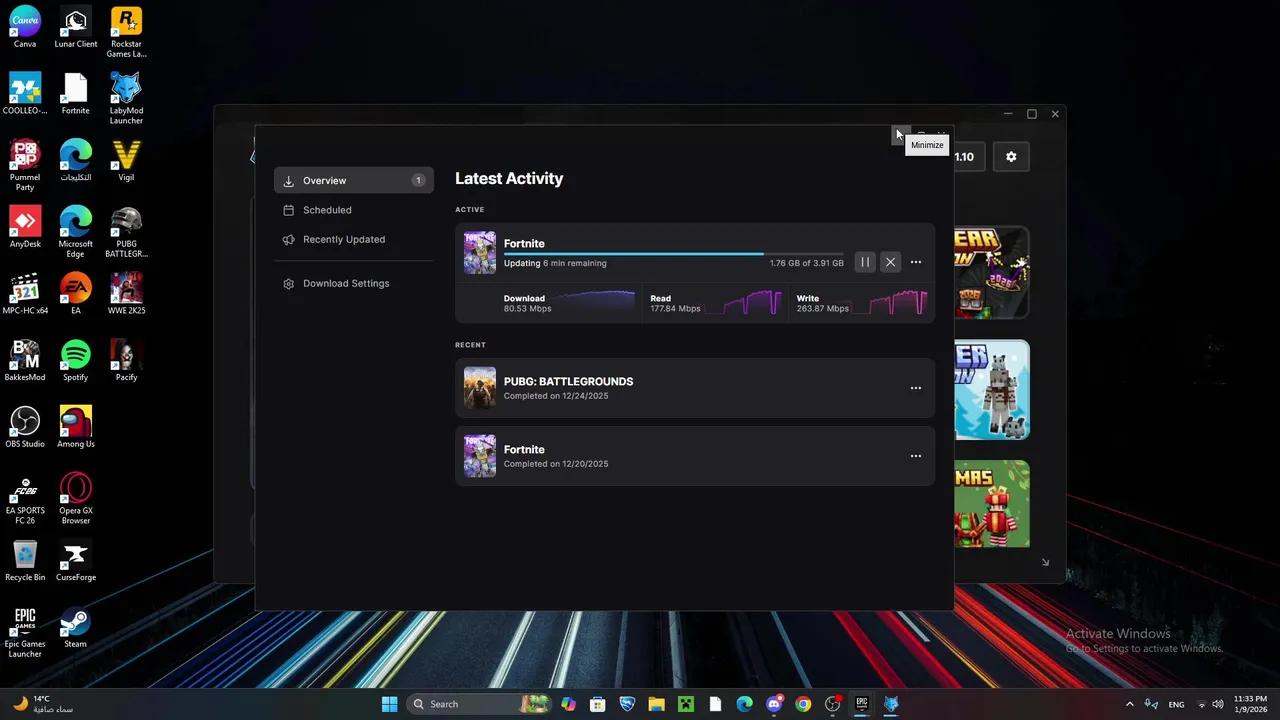Screen dimensions: 1280x720
Task: Click the Fortnite update progress bar
Action: pyautogui.click(x=673, y=254)
